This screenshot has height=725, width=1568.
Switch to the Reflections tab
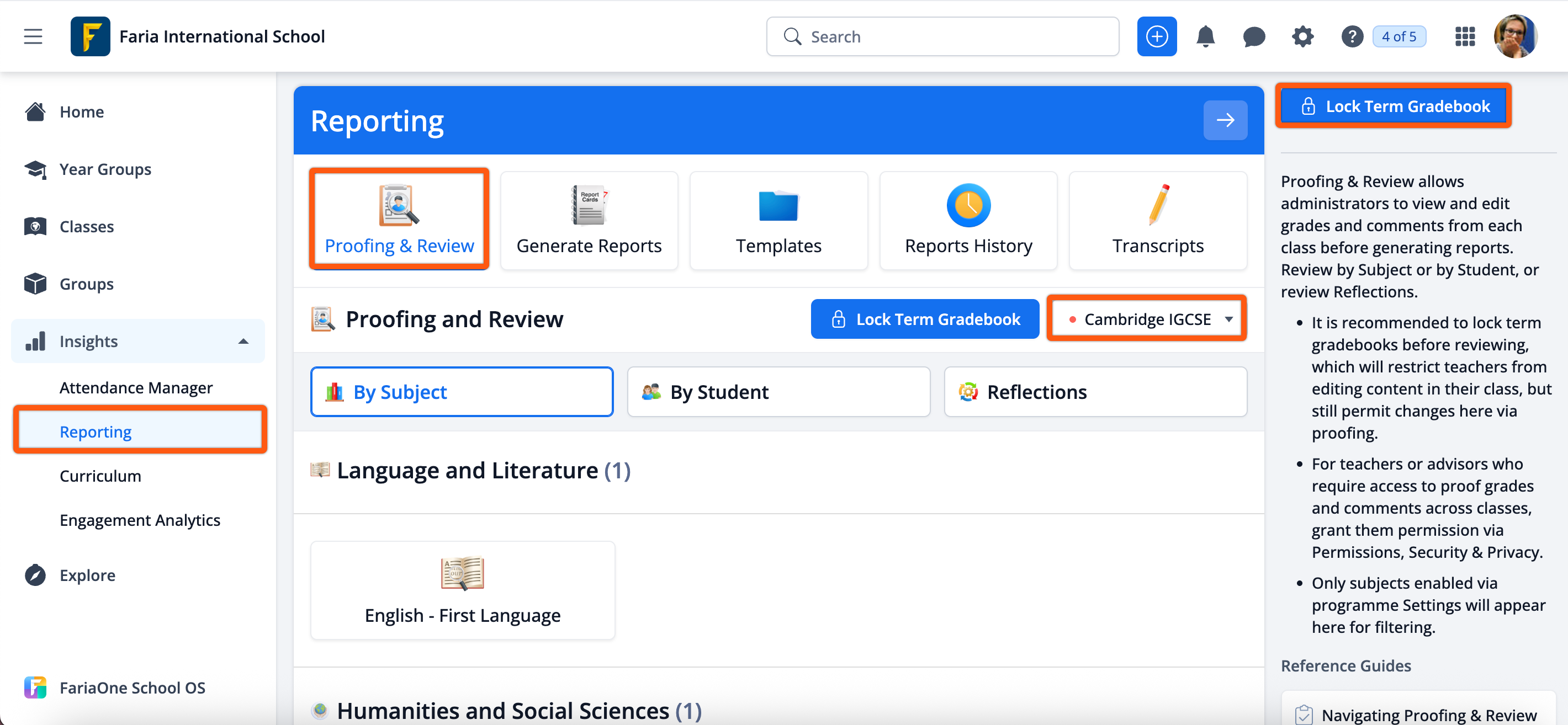point(1094,392)
